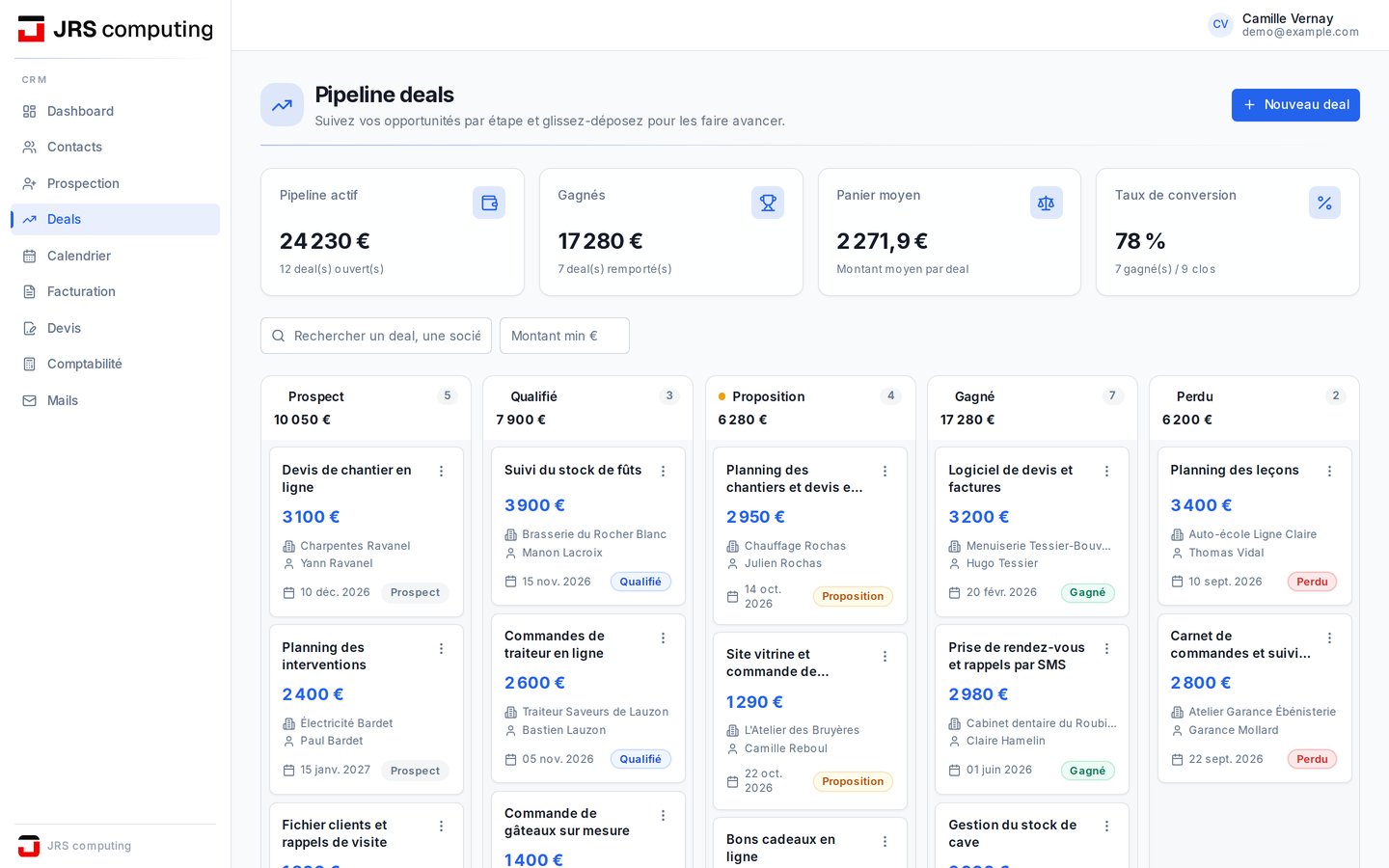Open options menu for Fichier clients et rappels
This screenshot has width=1389, height=868.
click(x=441, y=827)
